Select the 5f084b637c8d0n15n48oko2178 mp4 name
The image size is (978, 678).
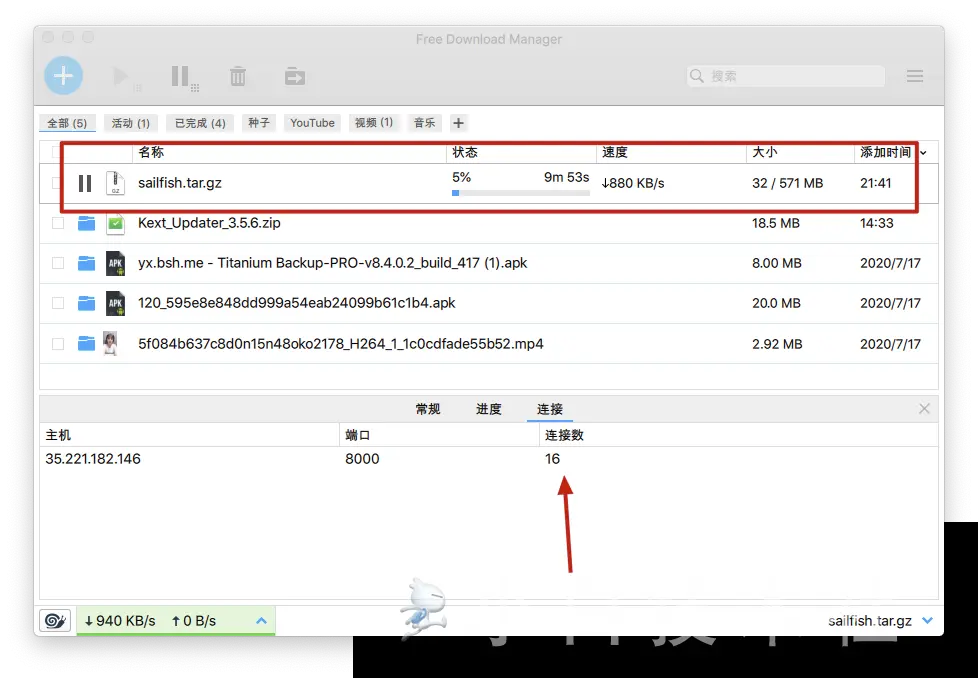[x=341, y=344]
